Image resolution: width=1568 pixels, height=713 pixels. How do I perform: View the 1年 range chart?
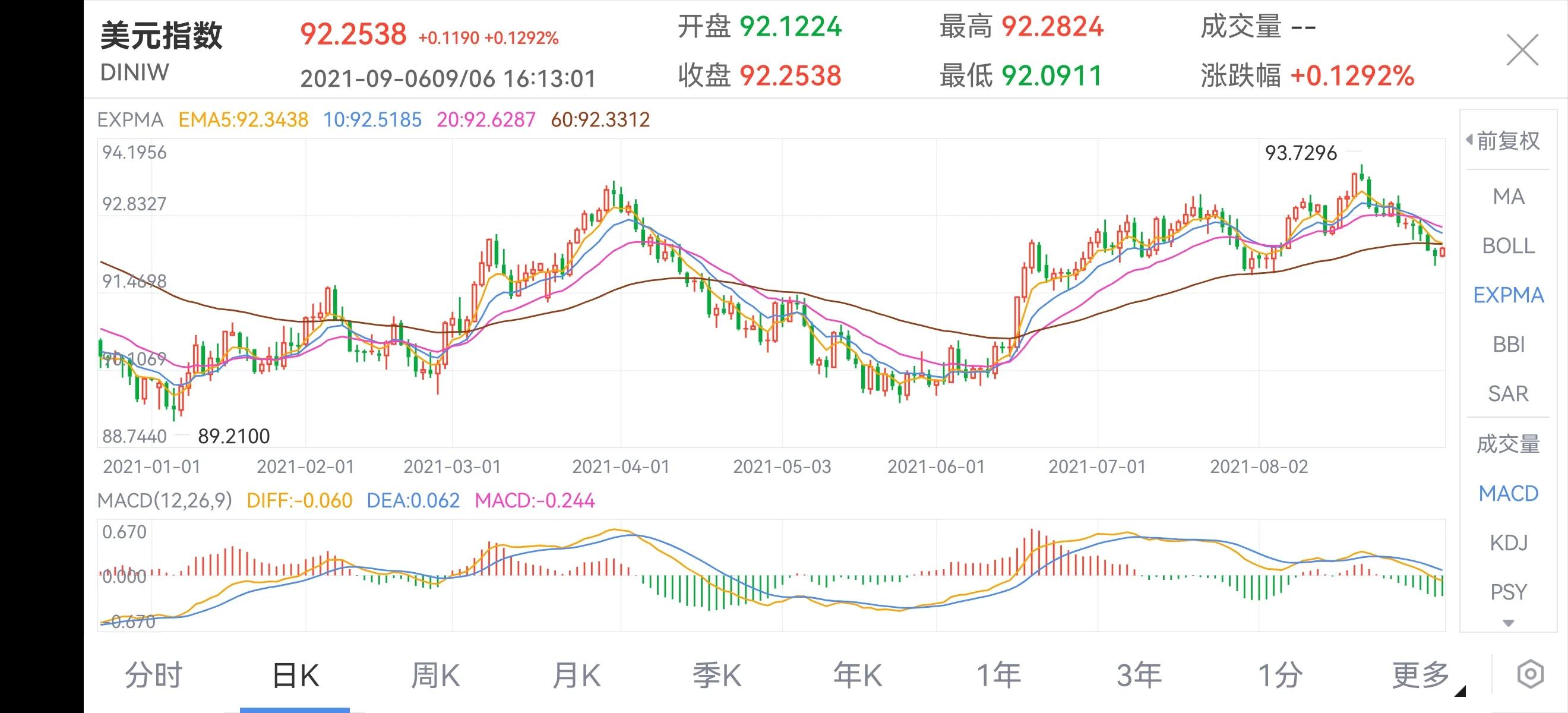[x=998, y=674]
